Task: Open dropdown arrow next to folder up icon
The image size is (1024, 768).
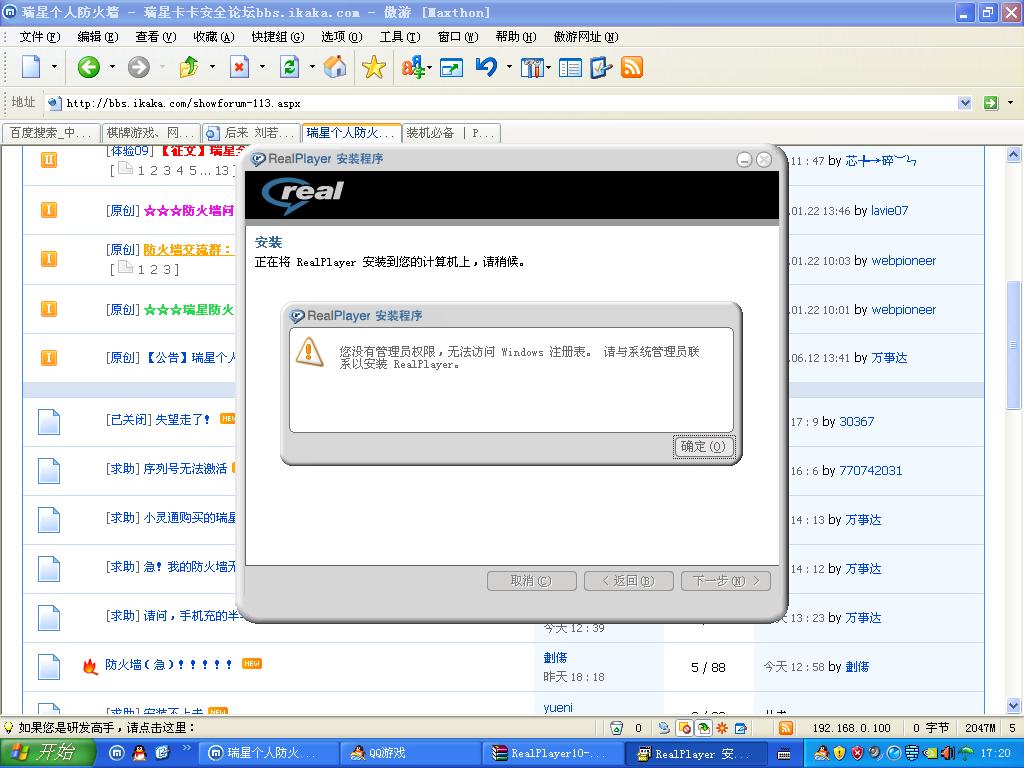Action: point(212,67)
